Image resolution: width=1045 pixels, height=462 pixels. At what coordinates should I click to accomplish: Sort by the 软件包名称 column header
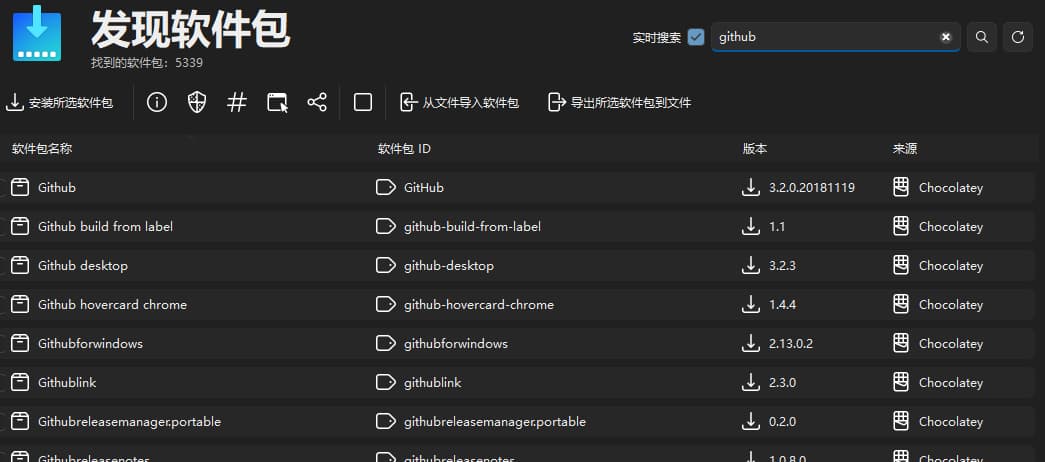[x=42, y=148]
